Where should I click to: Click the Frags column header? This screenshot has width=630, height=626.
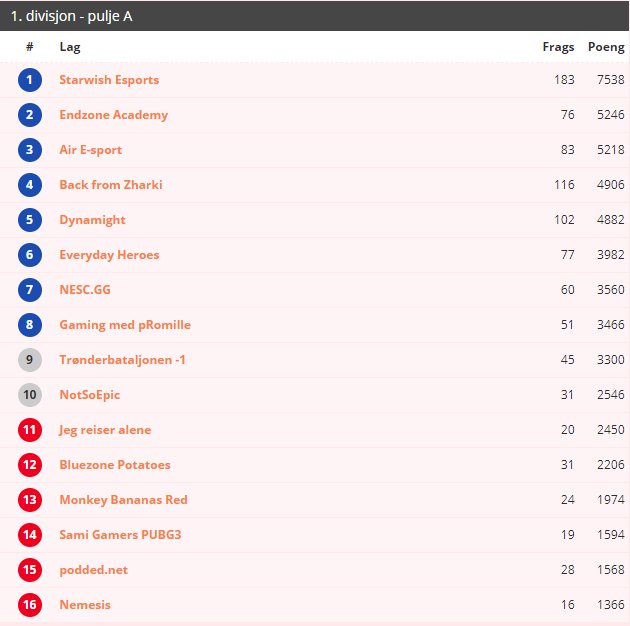558,47
